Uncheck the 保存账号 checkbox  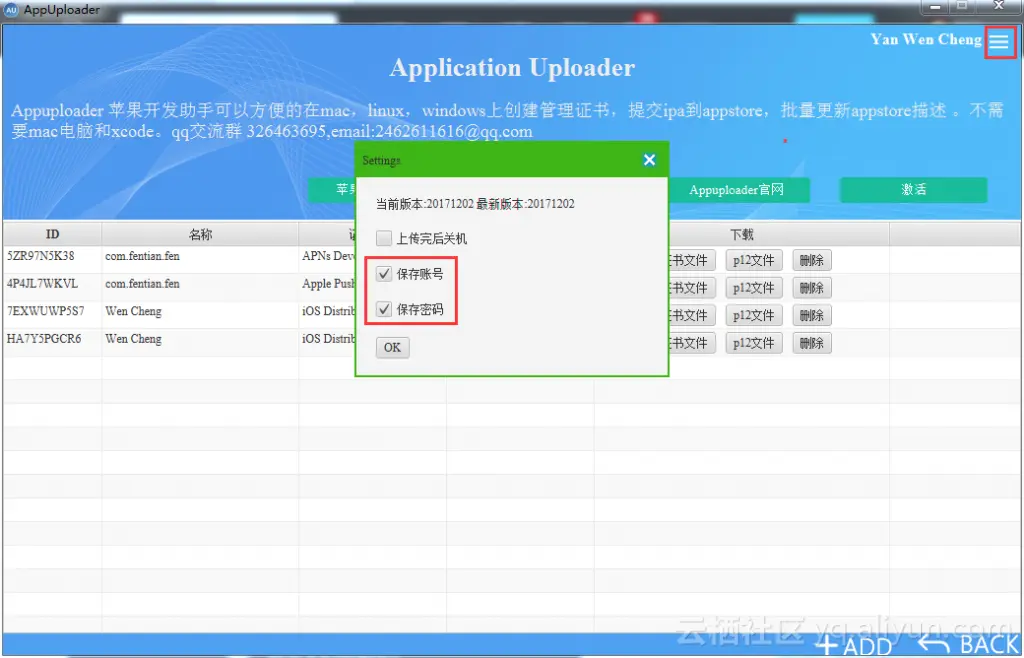[x=384, y=274]
